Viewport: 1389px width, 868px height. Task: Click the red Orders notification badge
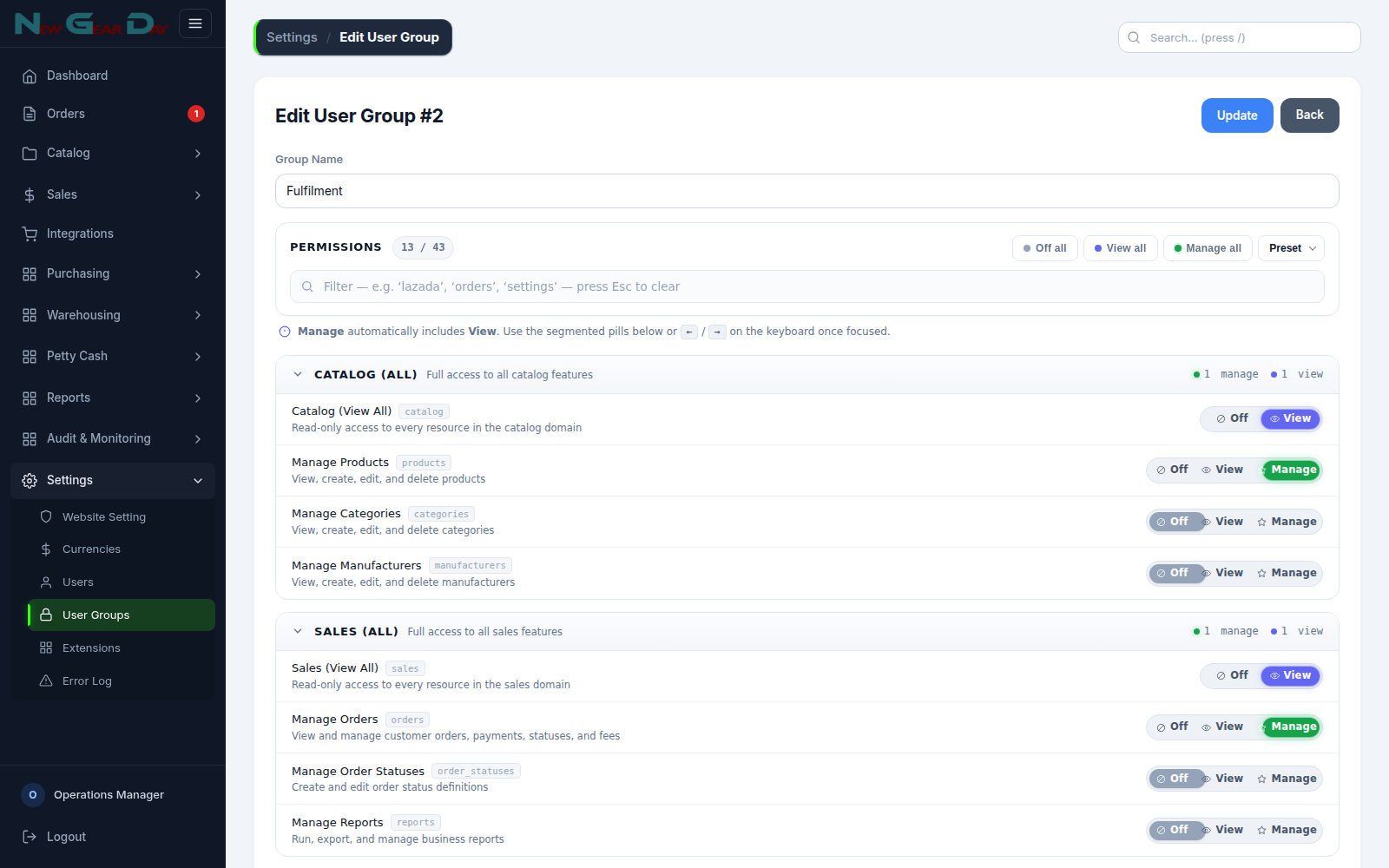tap(196, 114)
